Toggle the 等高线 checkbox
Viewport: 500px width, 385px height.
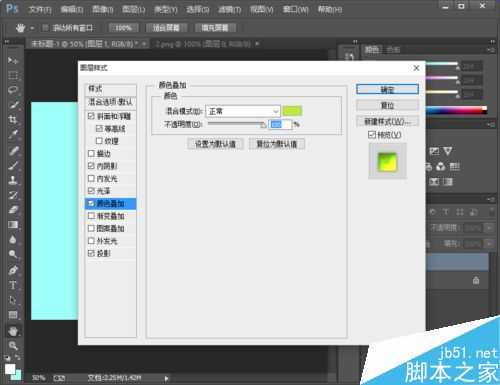pyautogui.click(x=99, y=128)
